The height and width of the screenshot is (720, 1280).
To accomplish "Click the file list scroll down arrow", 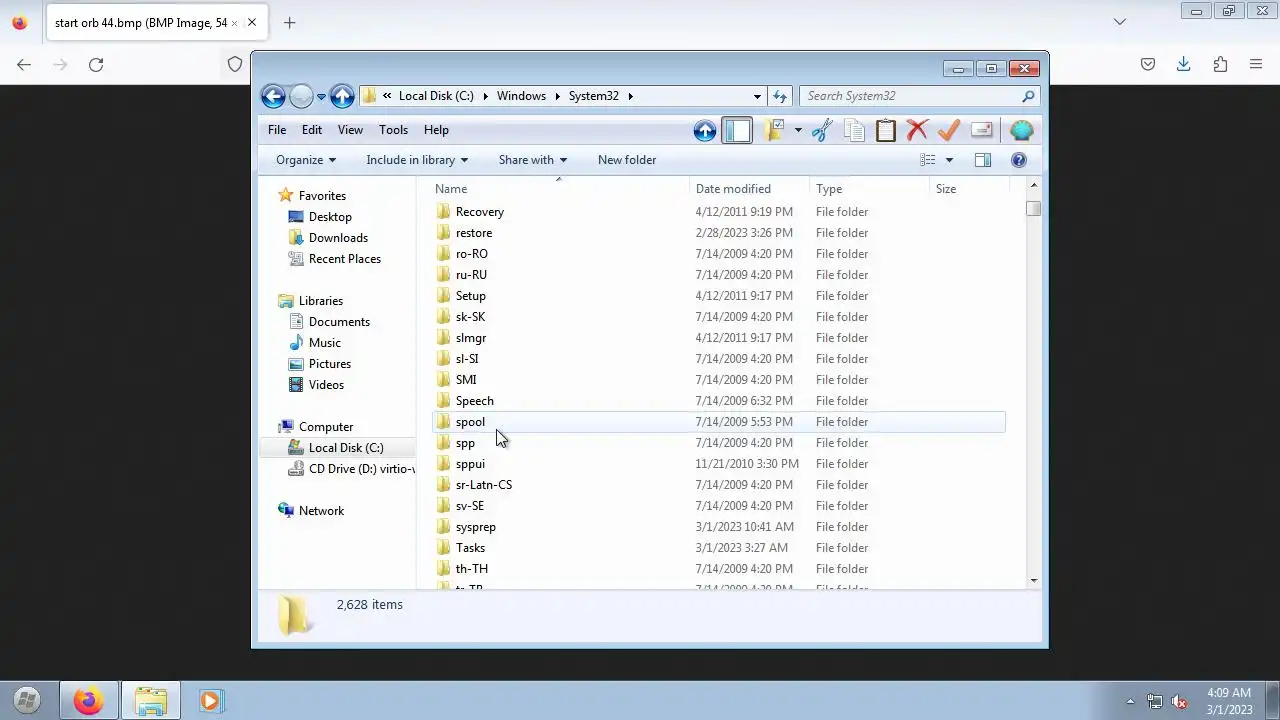I will click(1033, 581).
